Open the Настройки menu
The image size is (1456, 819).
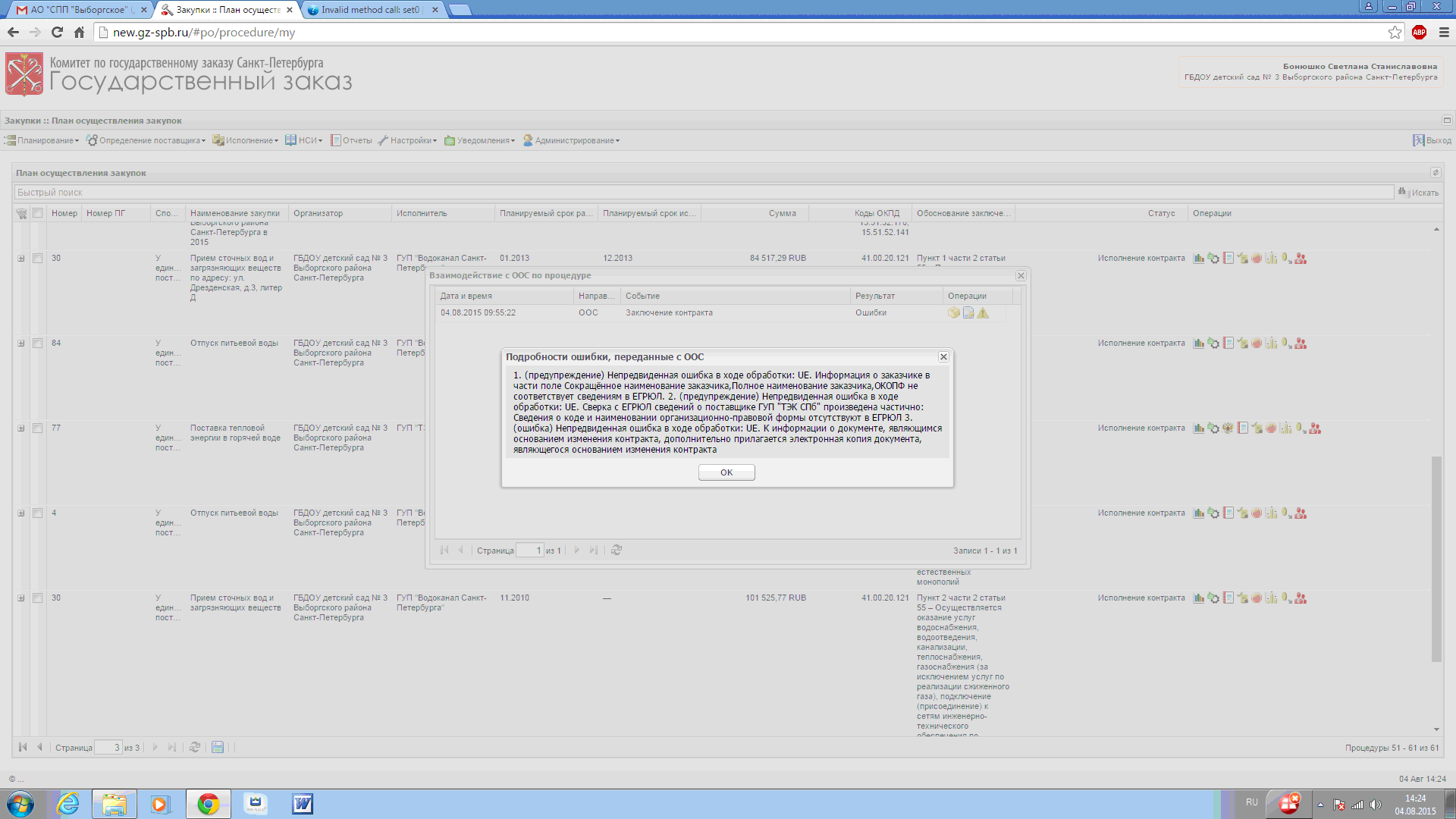[408, 140]
